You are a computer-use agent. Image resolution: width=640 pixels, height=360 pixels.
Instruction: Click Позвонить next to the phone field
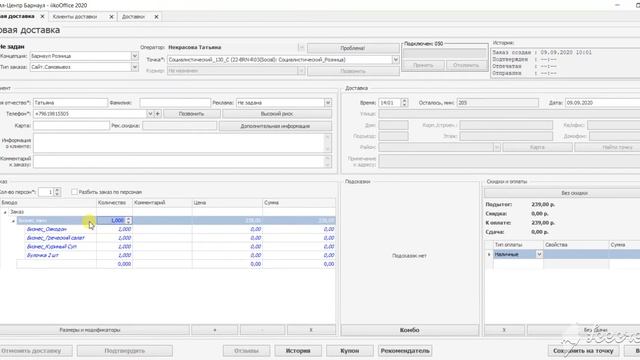(191, 114)
